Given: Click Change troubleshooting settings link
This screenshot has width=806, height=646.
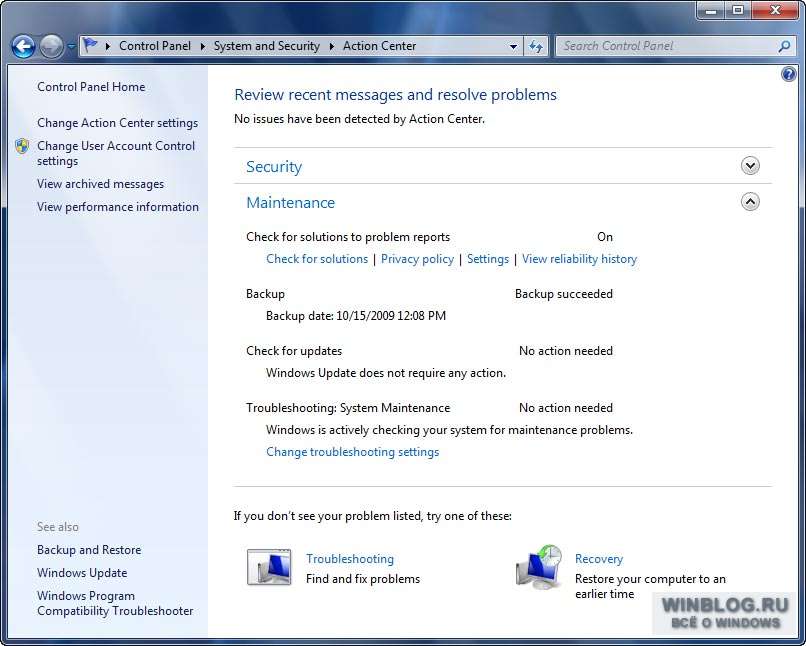Looking at the screenshot, I should pyautogui.click(x=353, y=452).
